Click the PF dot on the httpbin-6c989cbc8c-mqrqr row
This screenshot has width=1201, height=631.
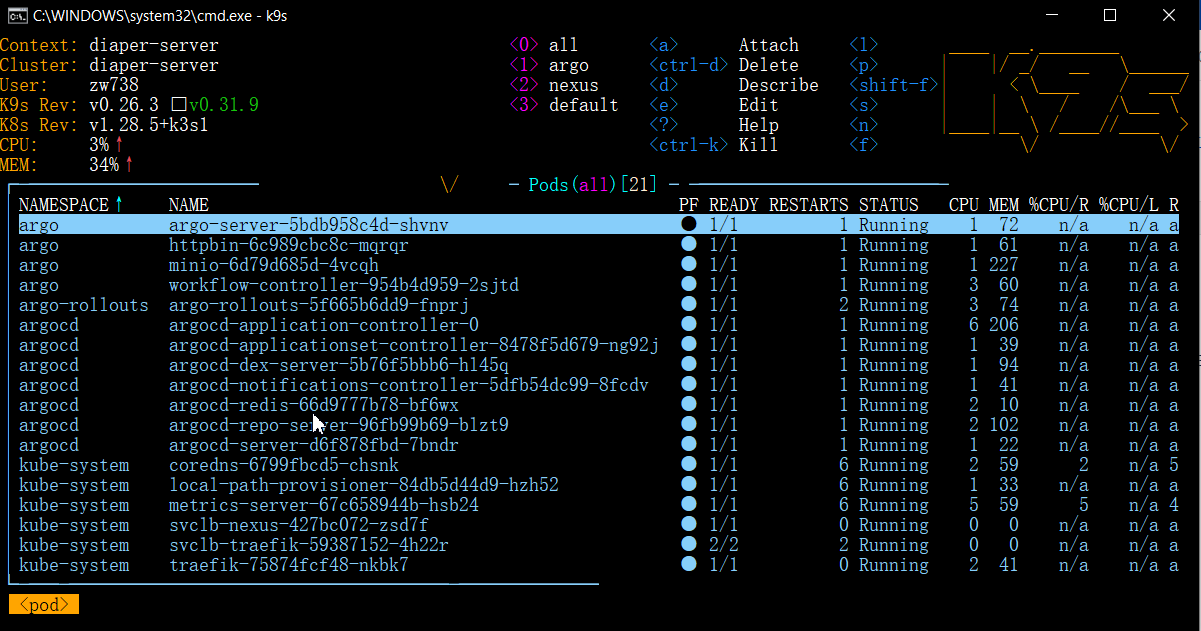point(688,245)
